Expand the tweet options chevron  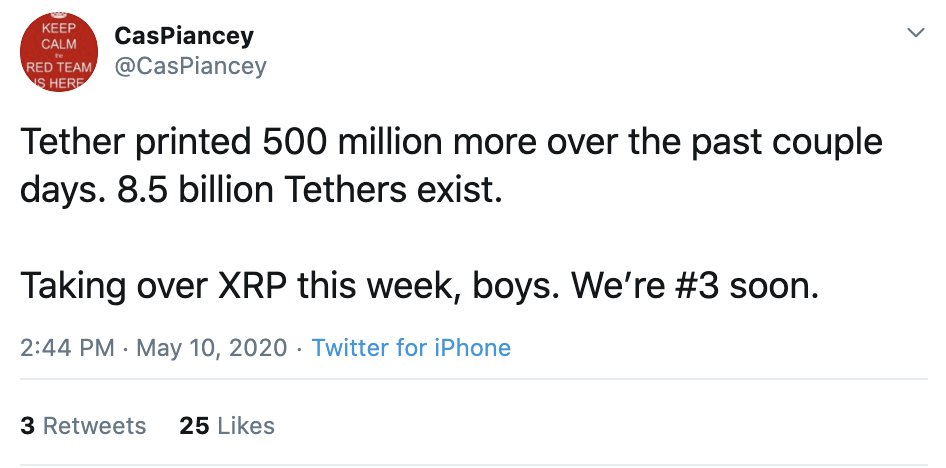point(915,34)
